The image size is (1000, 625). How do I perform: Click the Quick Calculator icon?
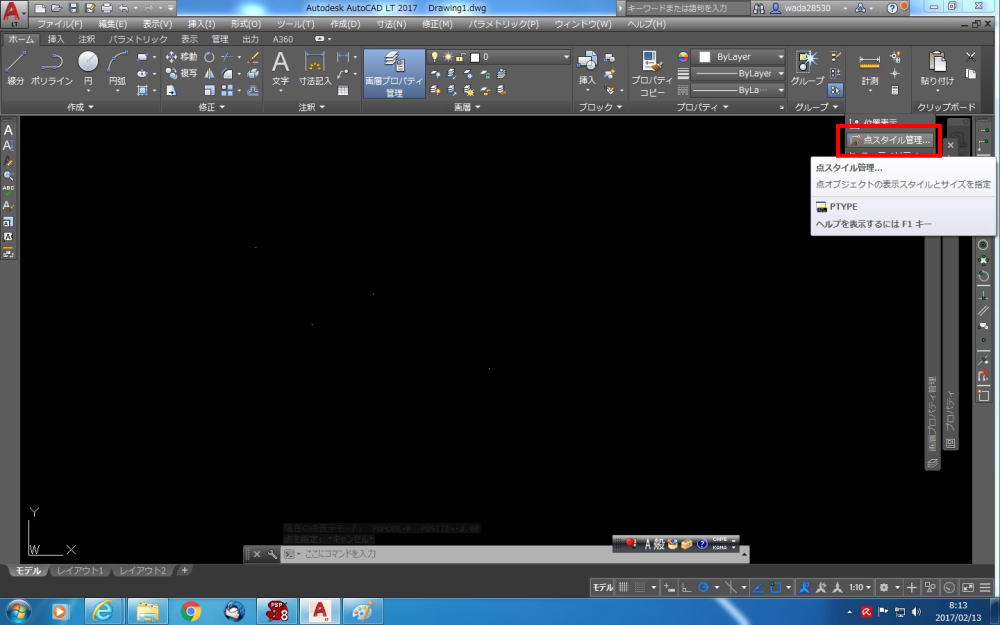coord(895,91)
